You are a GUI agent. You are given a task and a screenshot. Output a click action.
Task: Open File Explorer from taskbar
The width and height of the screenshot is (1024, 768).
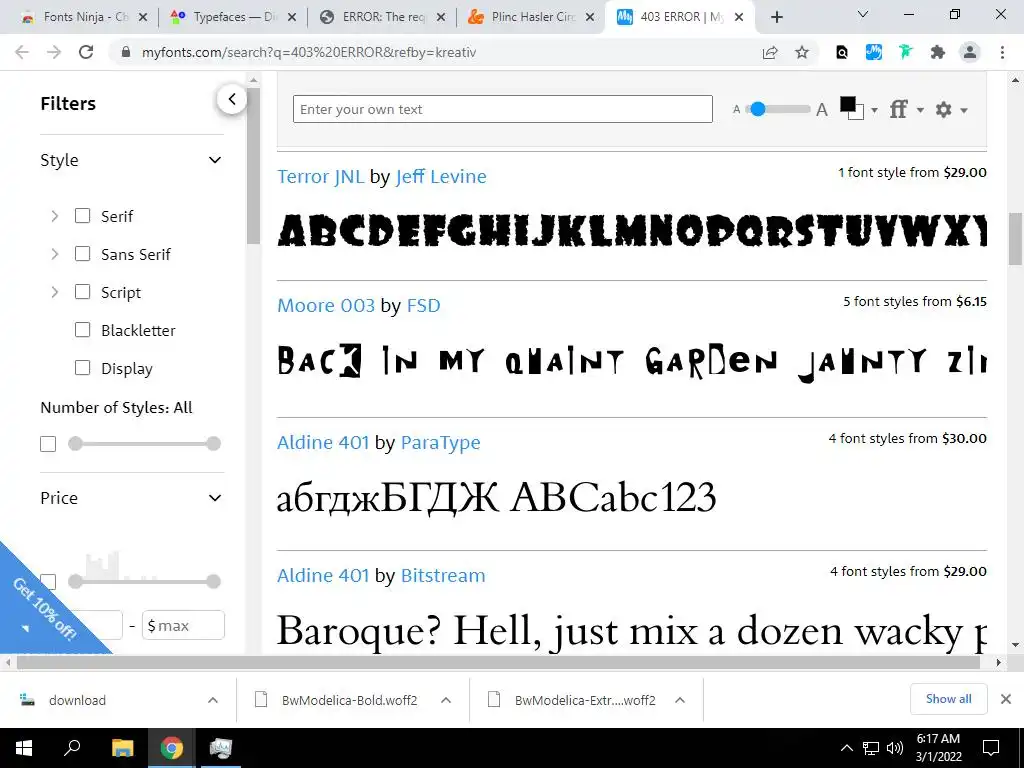(122, 748)
